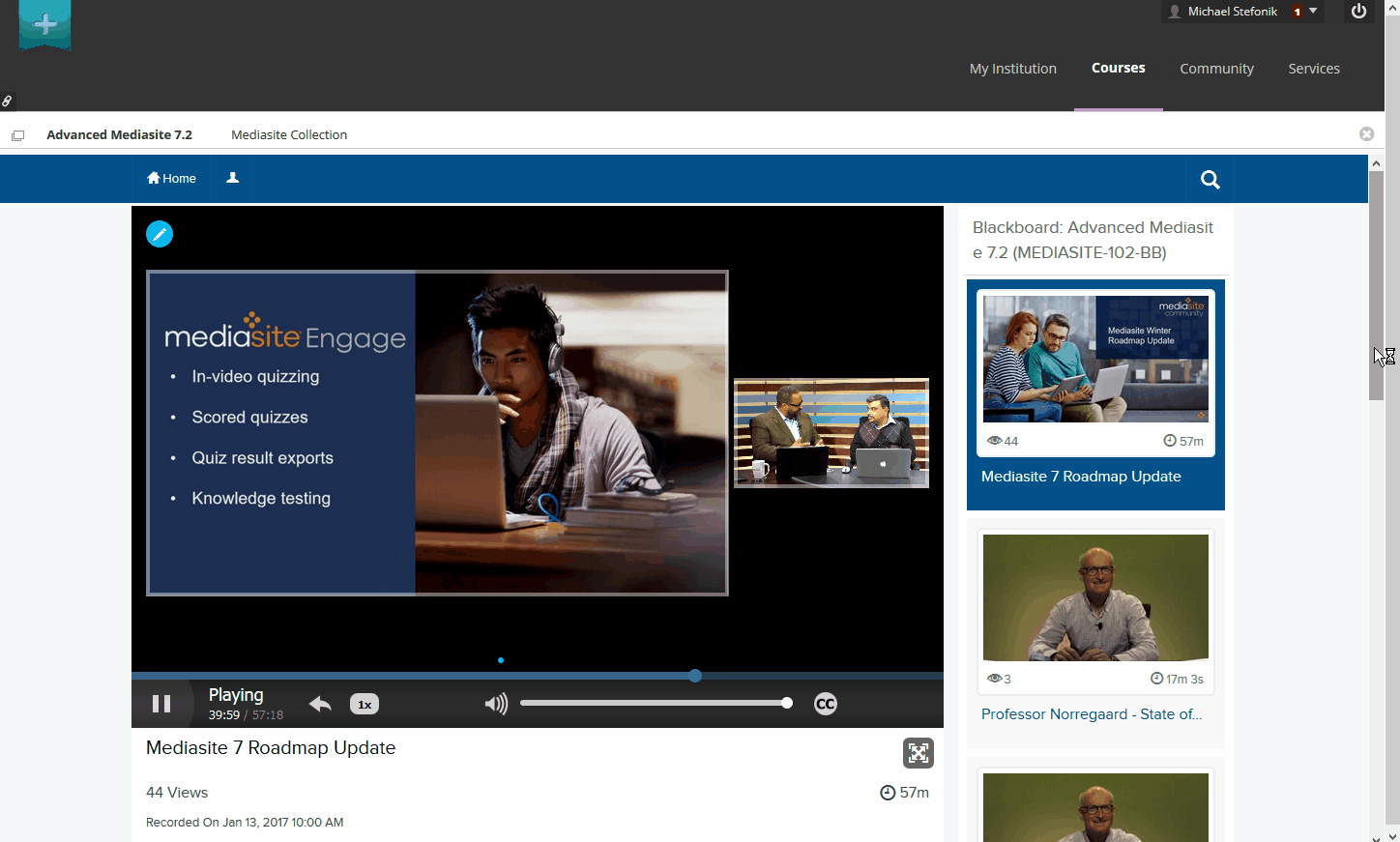Viewport: 1400px width, 842px height.
Task: Click the teal plus bookmark icon
Action: point(44,25)
